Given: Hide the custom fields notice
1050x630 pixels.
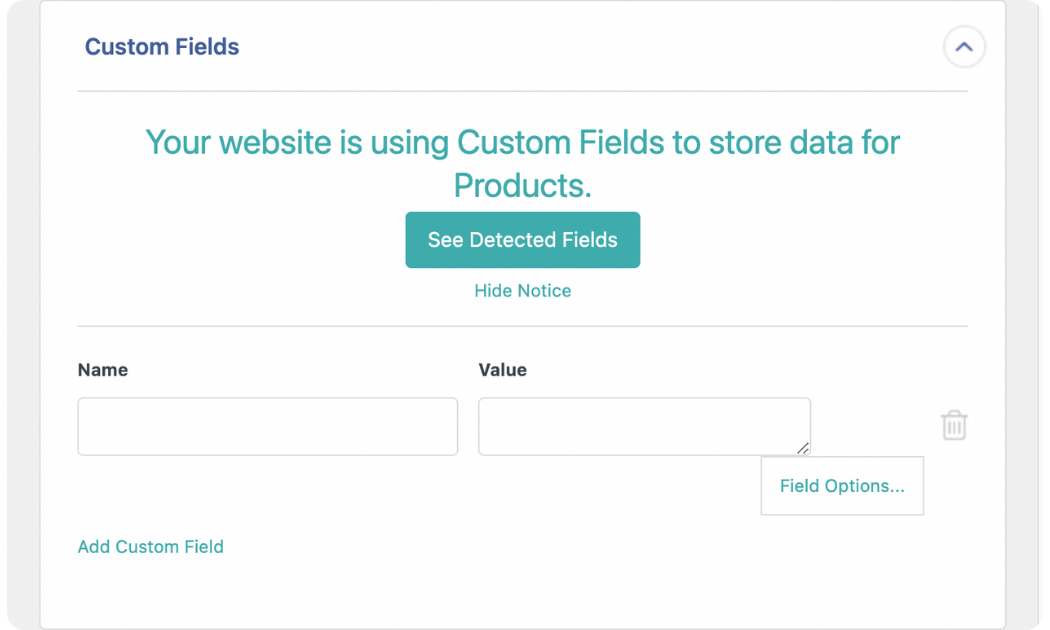Looking at the screenshot, I should tap(522, 291).
